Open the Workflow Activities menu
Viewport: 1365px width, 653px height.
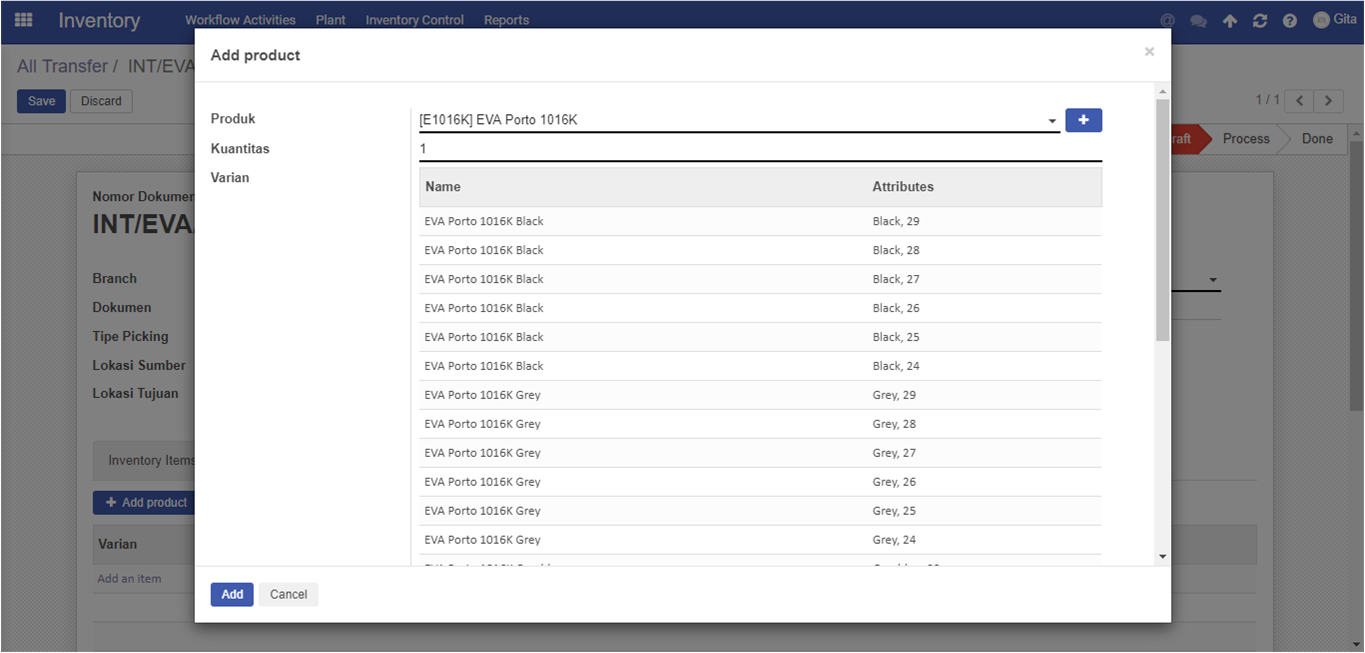(x=240, y=20)
